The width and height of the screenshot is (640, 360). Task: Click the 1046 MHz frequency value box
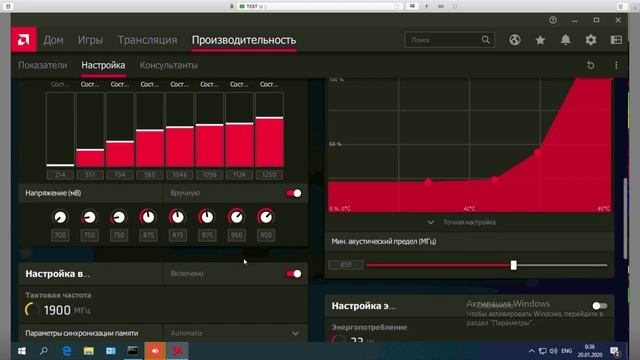point(180,175)
